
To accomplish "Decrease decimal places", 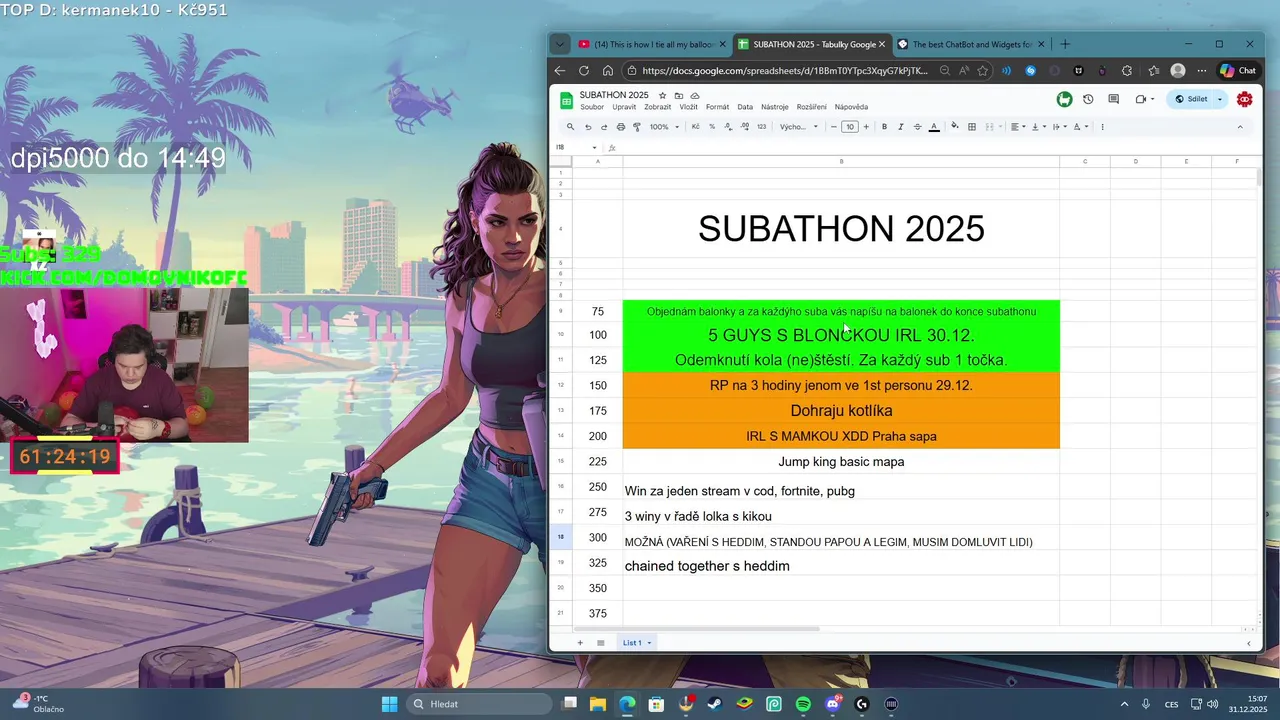I will coord(728,127).
